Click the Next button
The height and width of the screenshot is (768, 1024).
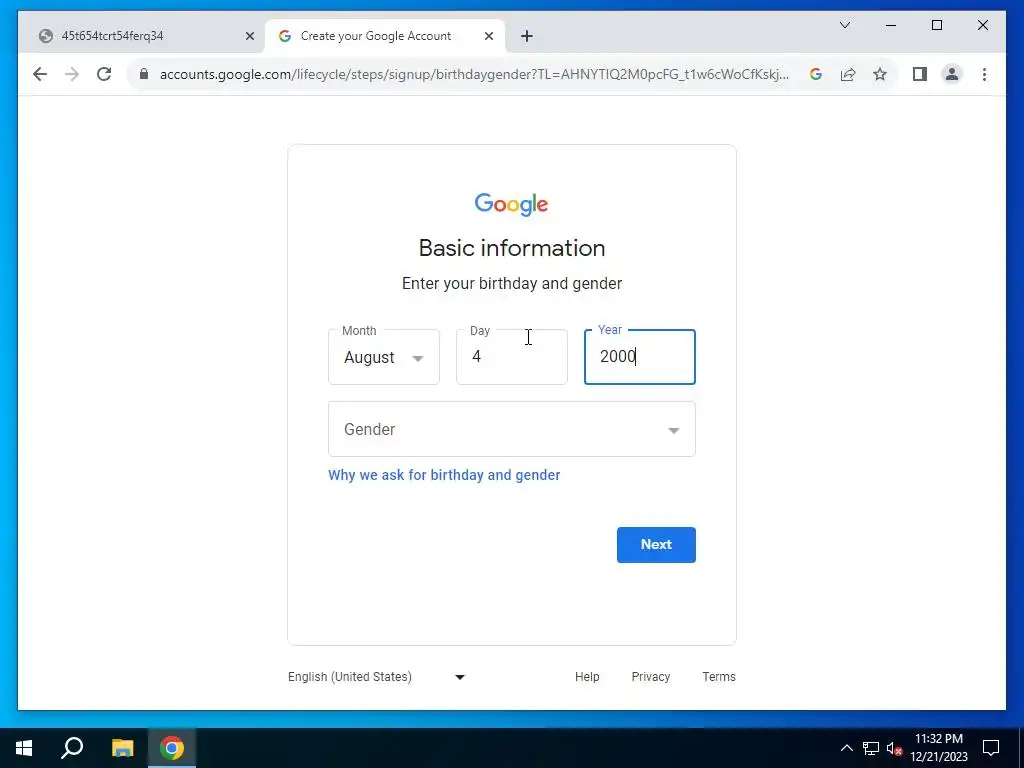coord(656,545)
